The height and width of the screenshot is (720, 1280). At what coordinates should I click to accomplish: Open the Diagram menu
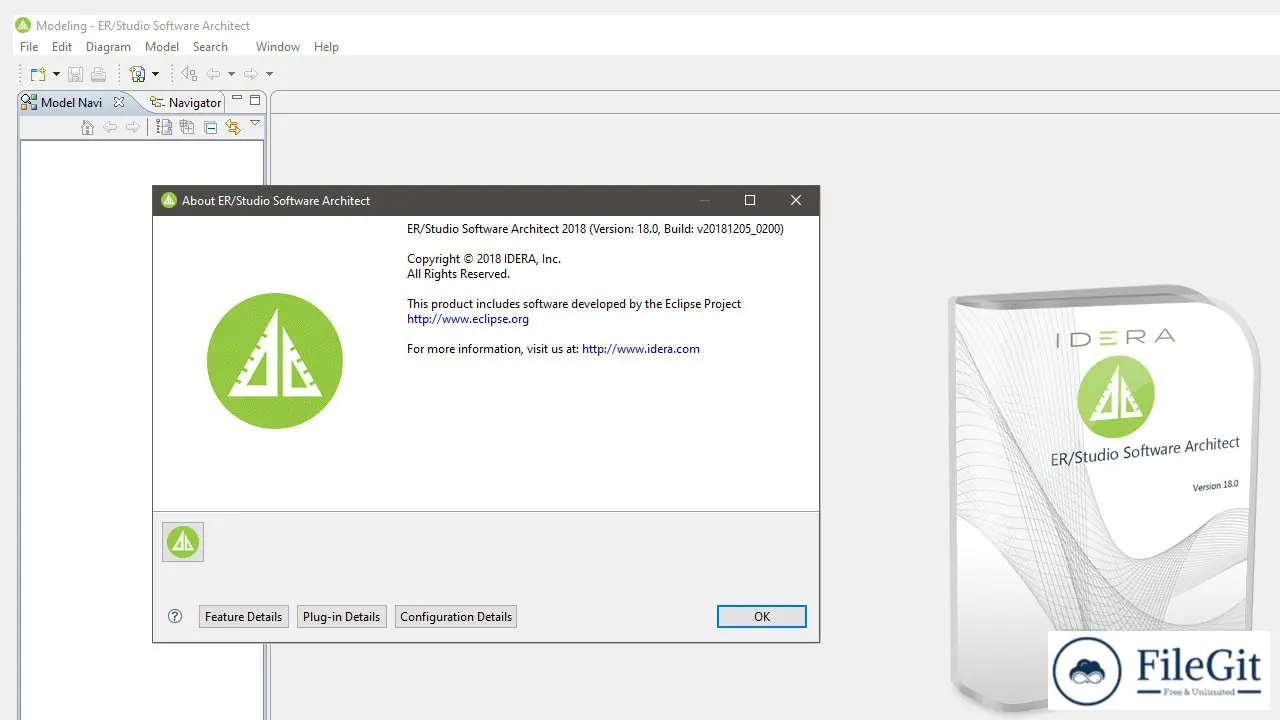108,47
